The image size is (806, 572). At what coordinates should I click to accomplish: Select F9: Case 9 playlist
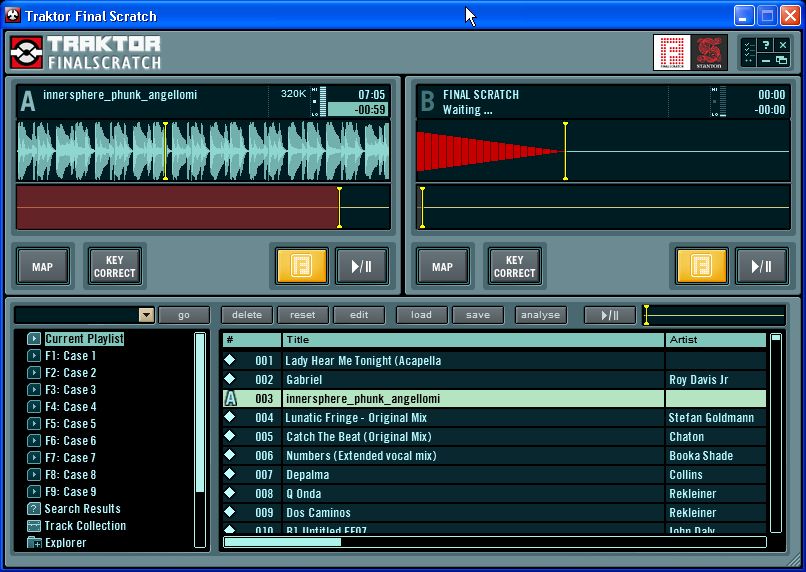click(70, 491)
